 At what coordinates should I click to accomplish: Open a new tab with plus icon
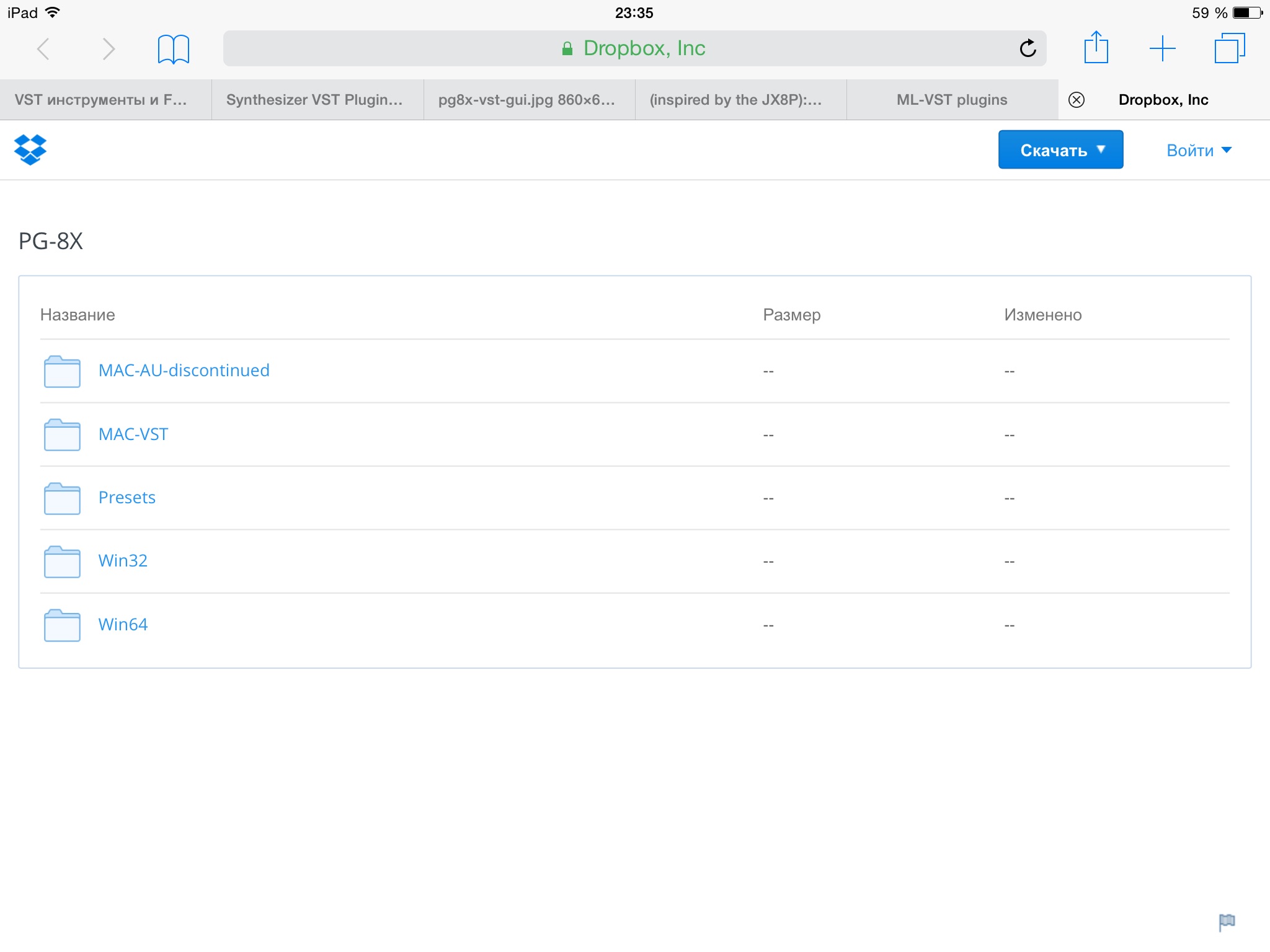[1162, 48]
